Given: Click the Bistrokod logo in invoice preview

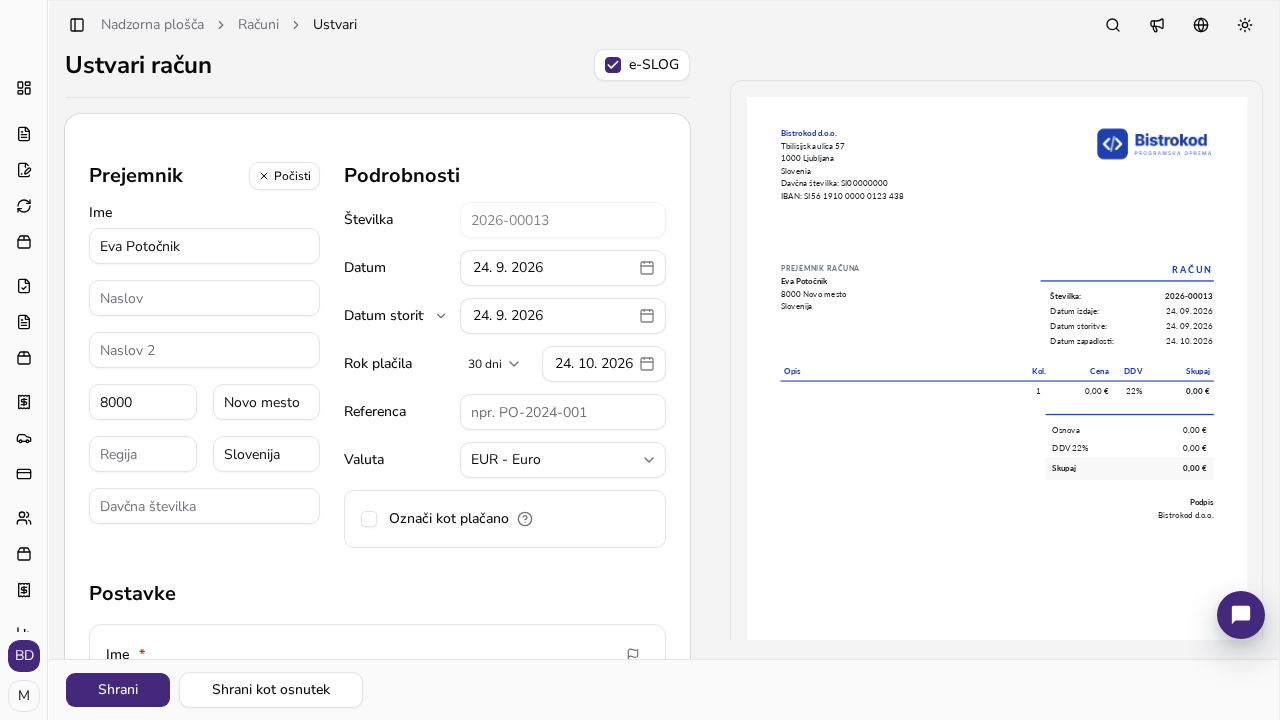Looking at the screenshot, I should (1155, 144).
